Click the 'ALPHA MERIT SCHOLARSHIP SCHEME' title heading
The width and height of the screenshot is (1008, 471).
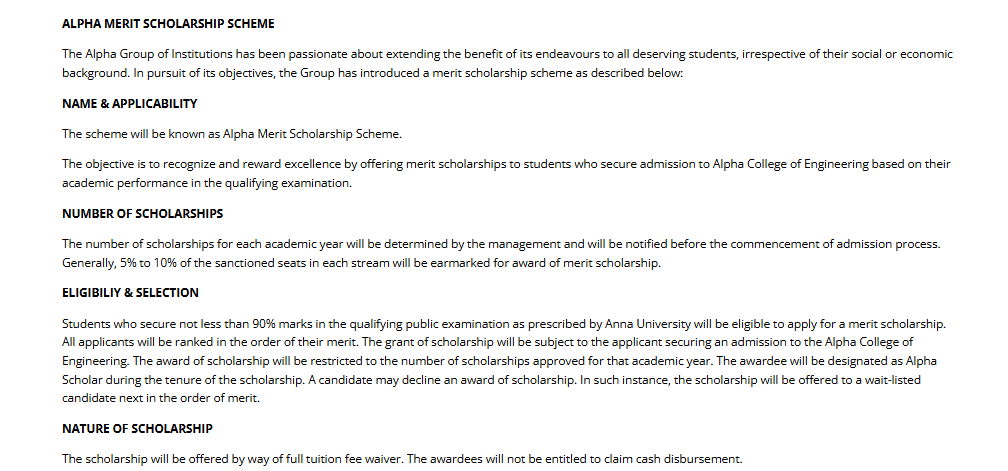coord(167,23)
